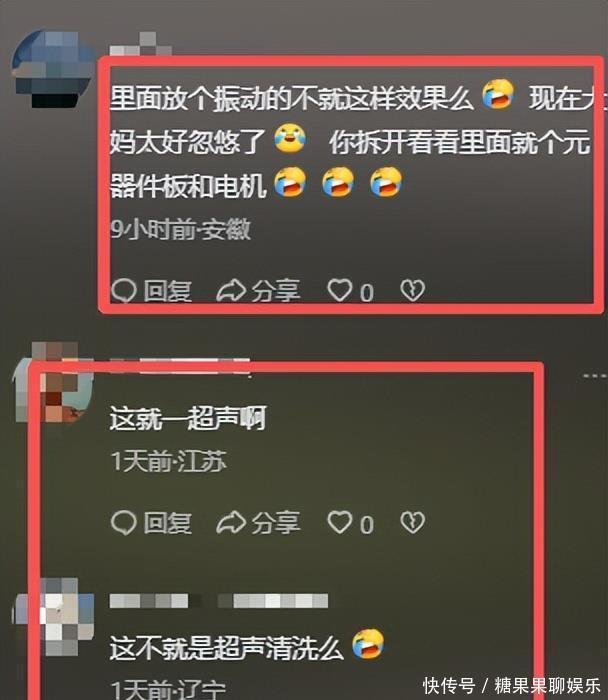Tap the reply bubble icon under the Anhui comment
This screenshot has width=608, height=700.
point(124,291)
